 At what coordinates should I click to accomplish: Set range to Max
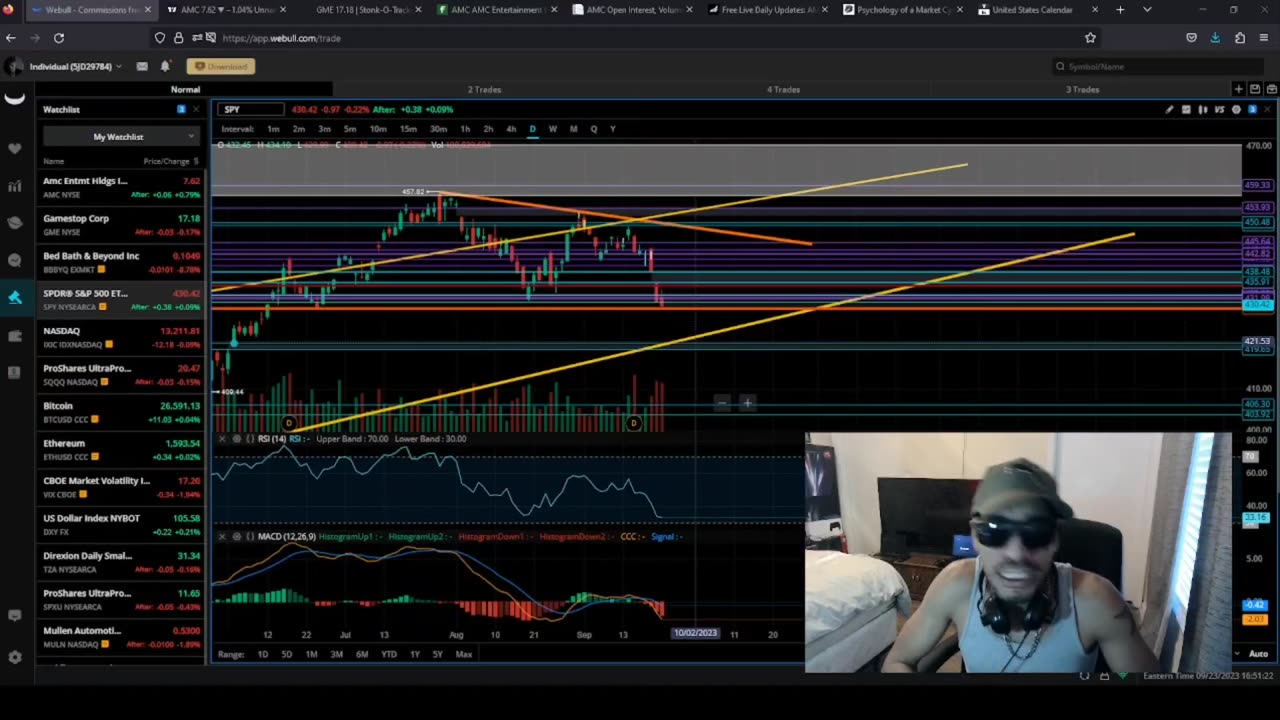463,654
